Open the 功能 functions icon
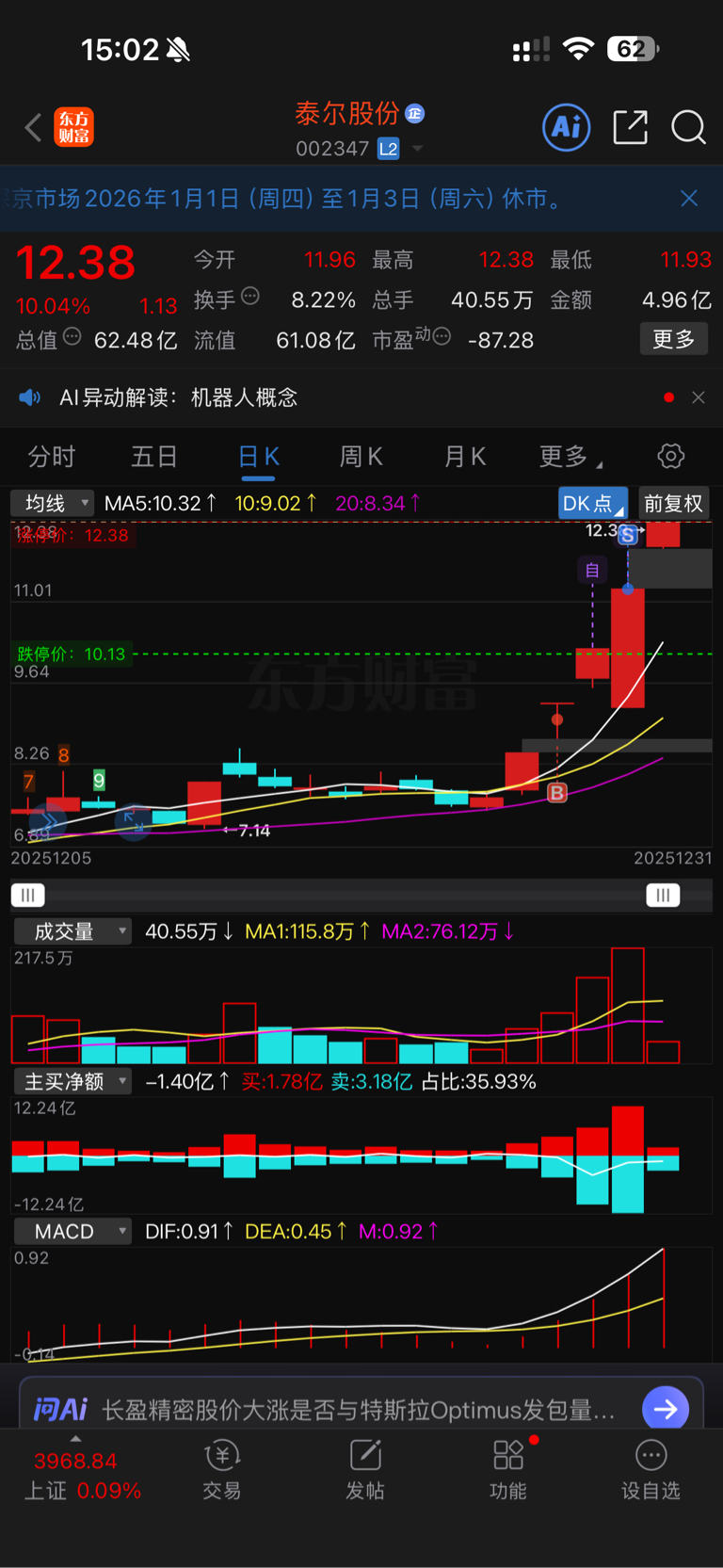 tap(508, 1469)
